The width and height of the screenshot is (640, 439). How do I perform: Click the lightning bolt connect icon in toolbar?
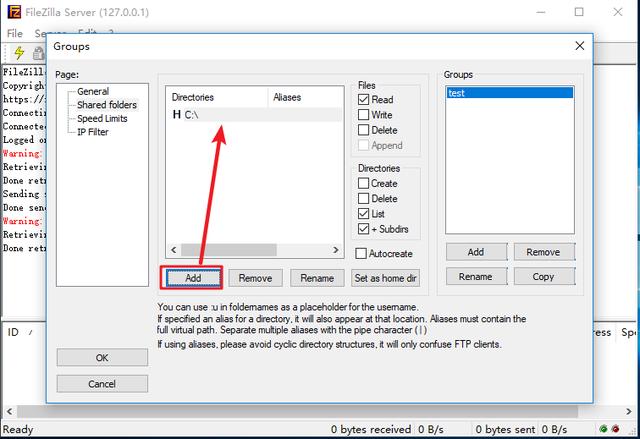pyautogui.click(x=19, y=53)
